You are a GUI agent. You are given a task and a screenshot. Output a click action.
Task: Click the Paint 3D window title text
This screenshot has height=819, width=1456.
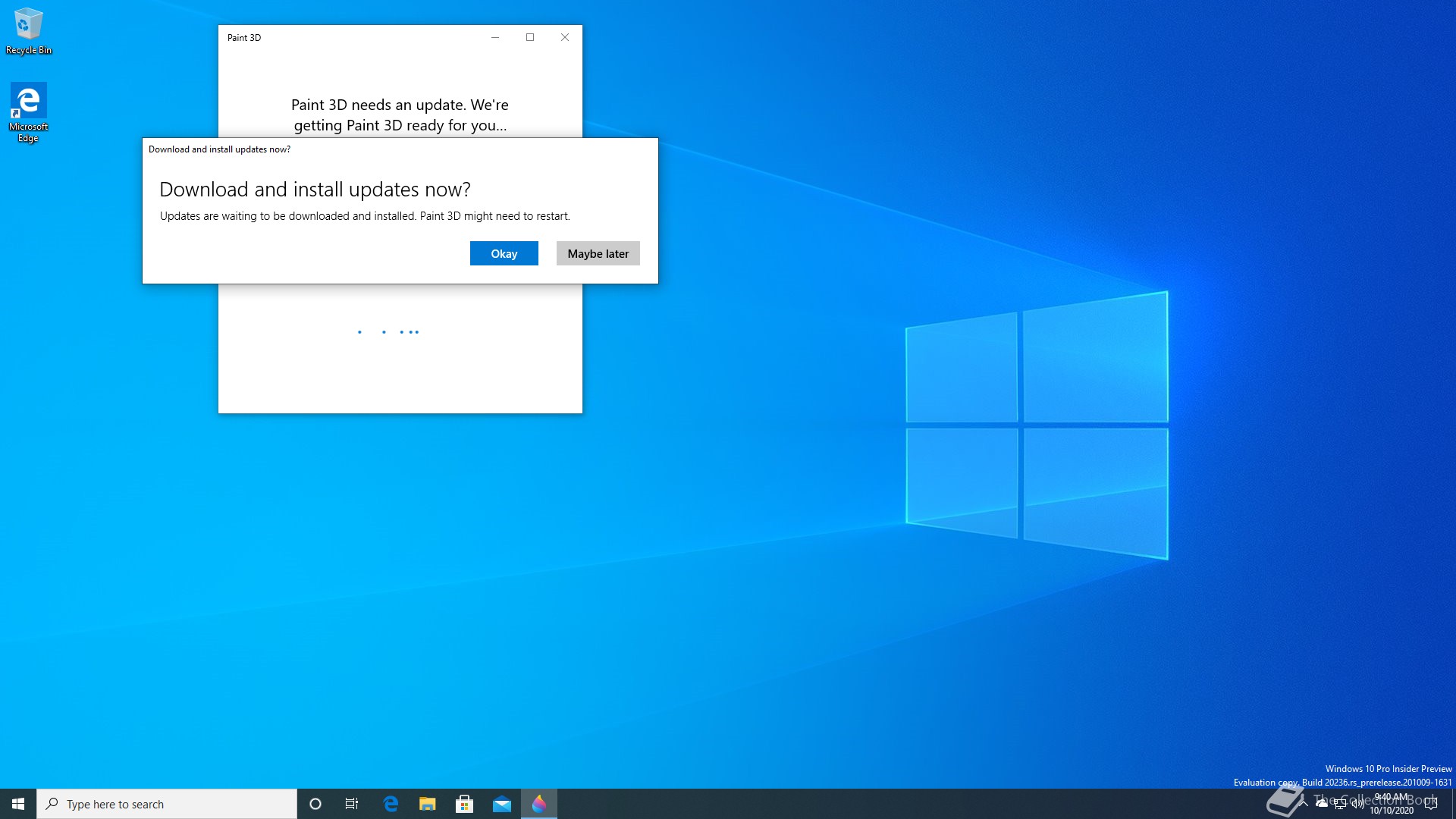[244, 37]
